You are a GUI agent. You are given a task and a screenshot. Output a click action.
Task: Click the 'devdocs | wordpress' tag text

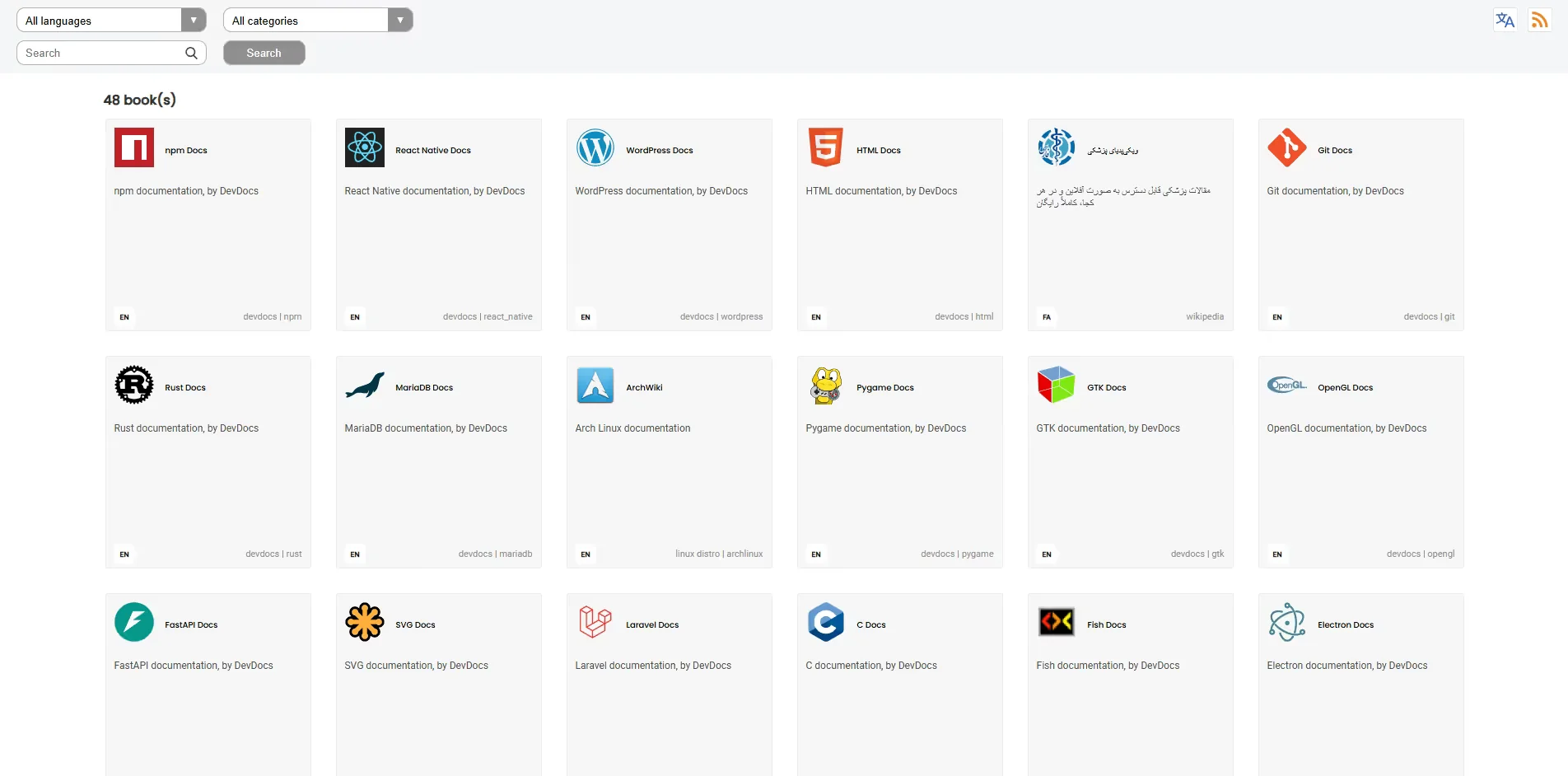click(x=721, y=317)
